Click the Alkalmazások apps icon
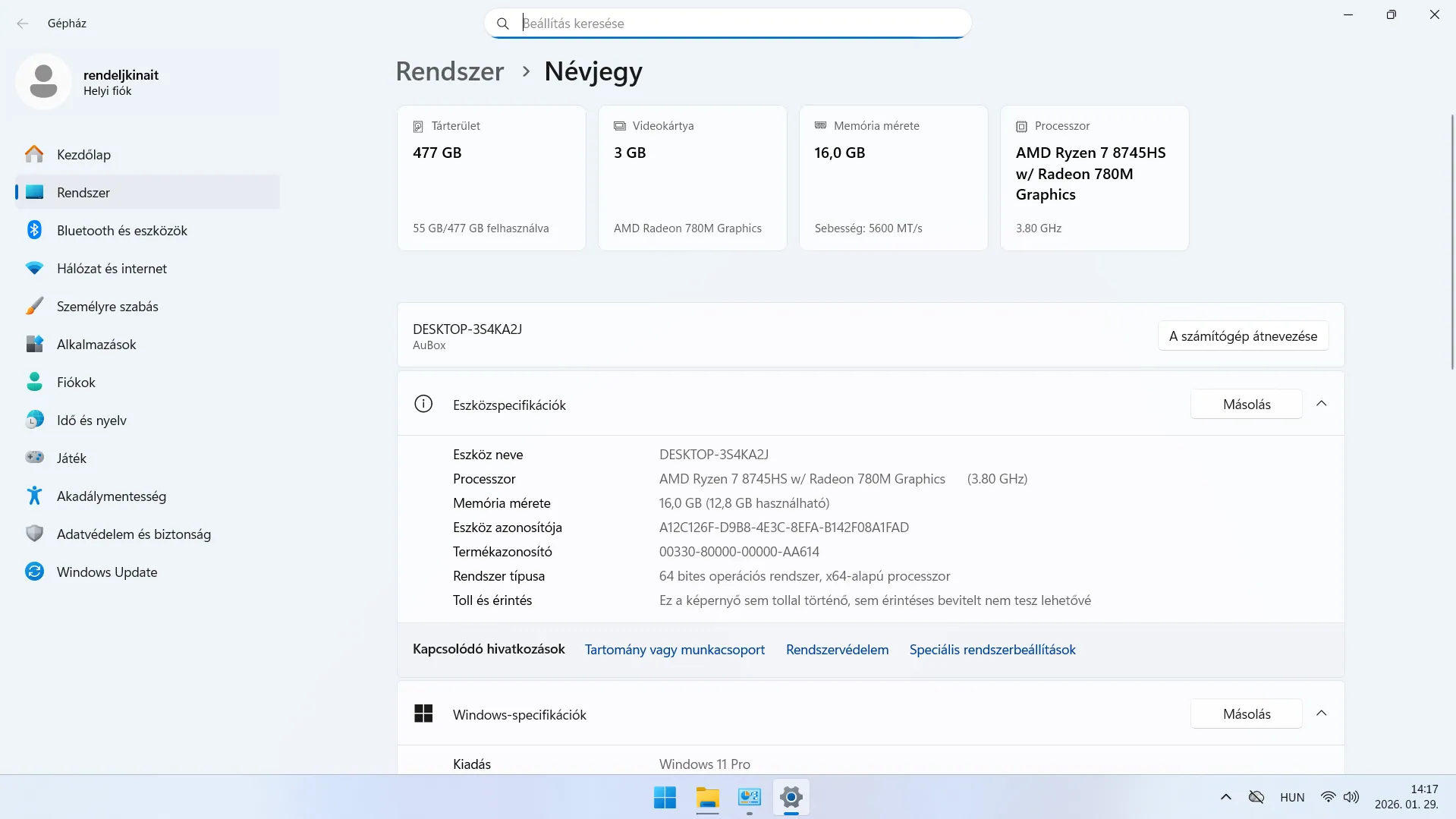 (34, 344)
